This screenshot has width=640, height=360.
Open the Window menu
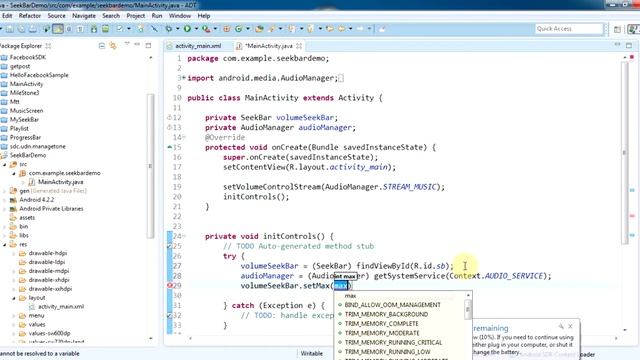pos(180,16)
